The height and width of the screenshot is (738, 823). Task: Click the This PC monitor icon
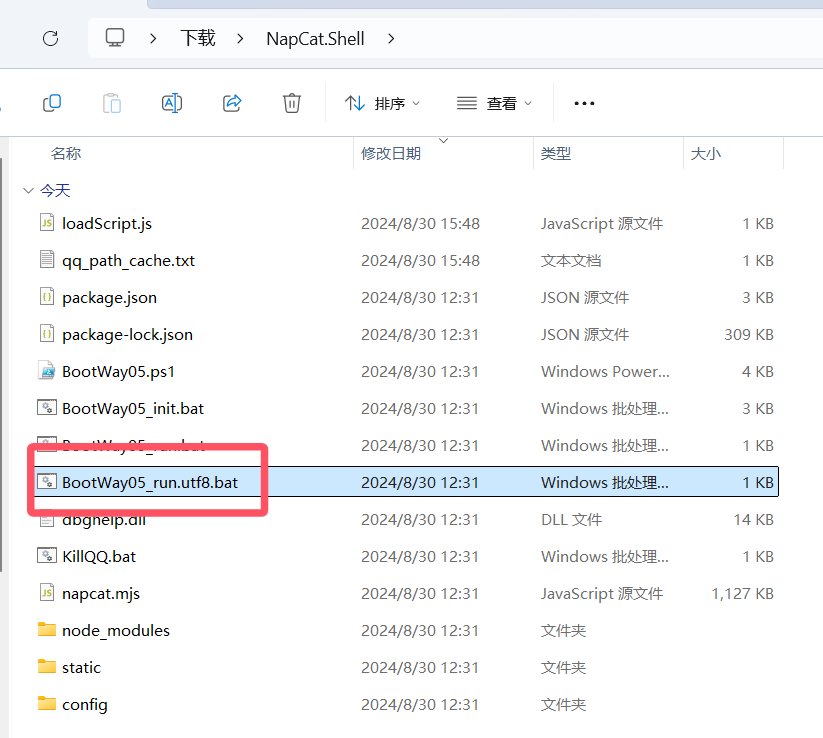pyautogui.click(x=115, y=39)
